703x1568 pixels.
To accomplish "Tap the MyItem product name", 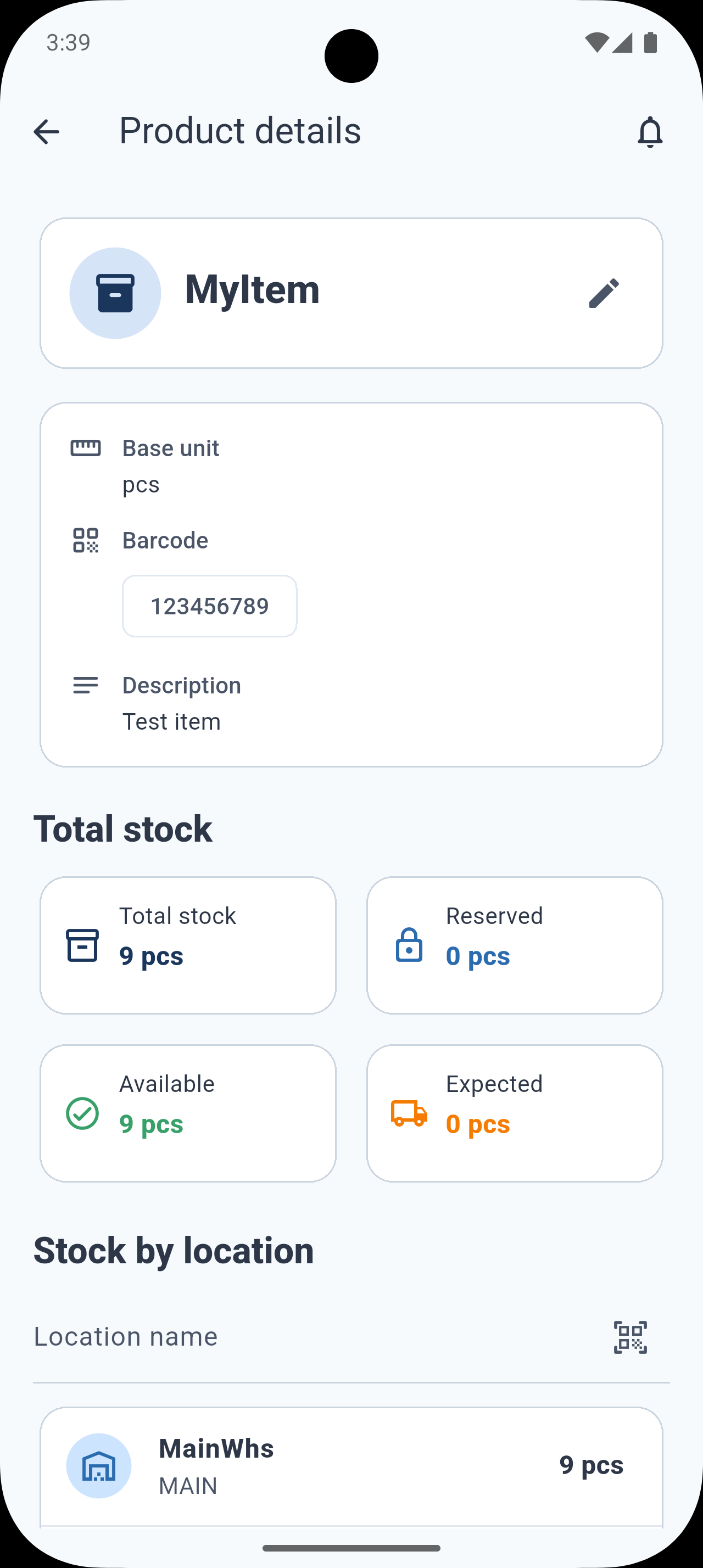I will pos(253,289).
